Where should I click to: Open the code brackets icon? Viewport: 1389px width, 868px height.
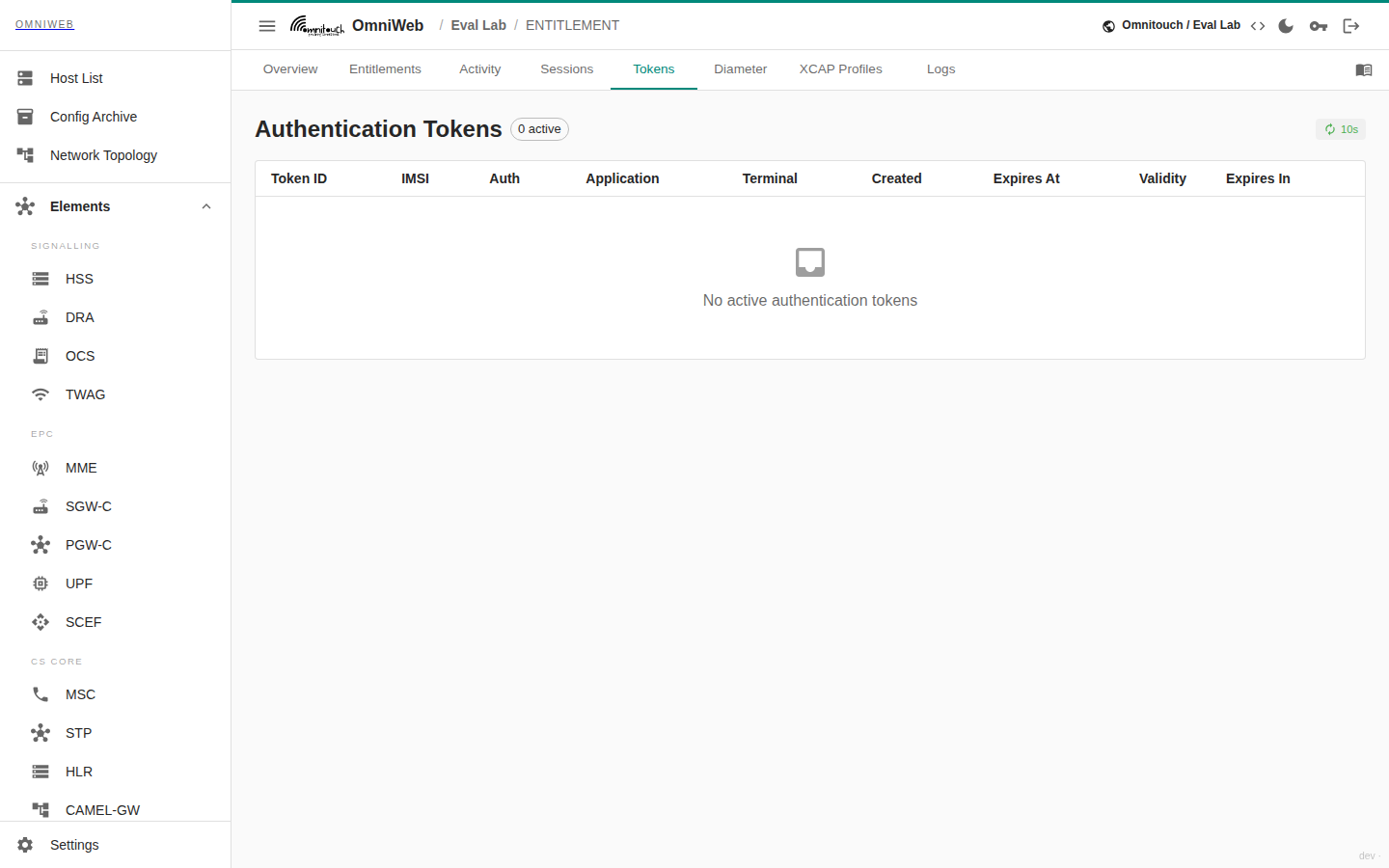(x=1258, y=26)
